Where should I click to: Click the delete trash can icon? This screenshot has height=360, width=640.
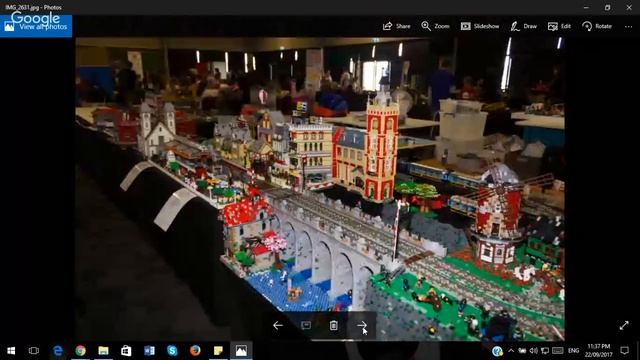(x=333, y=325)
